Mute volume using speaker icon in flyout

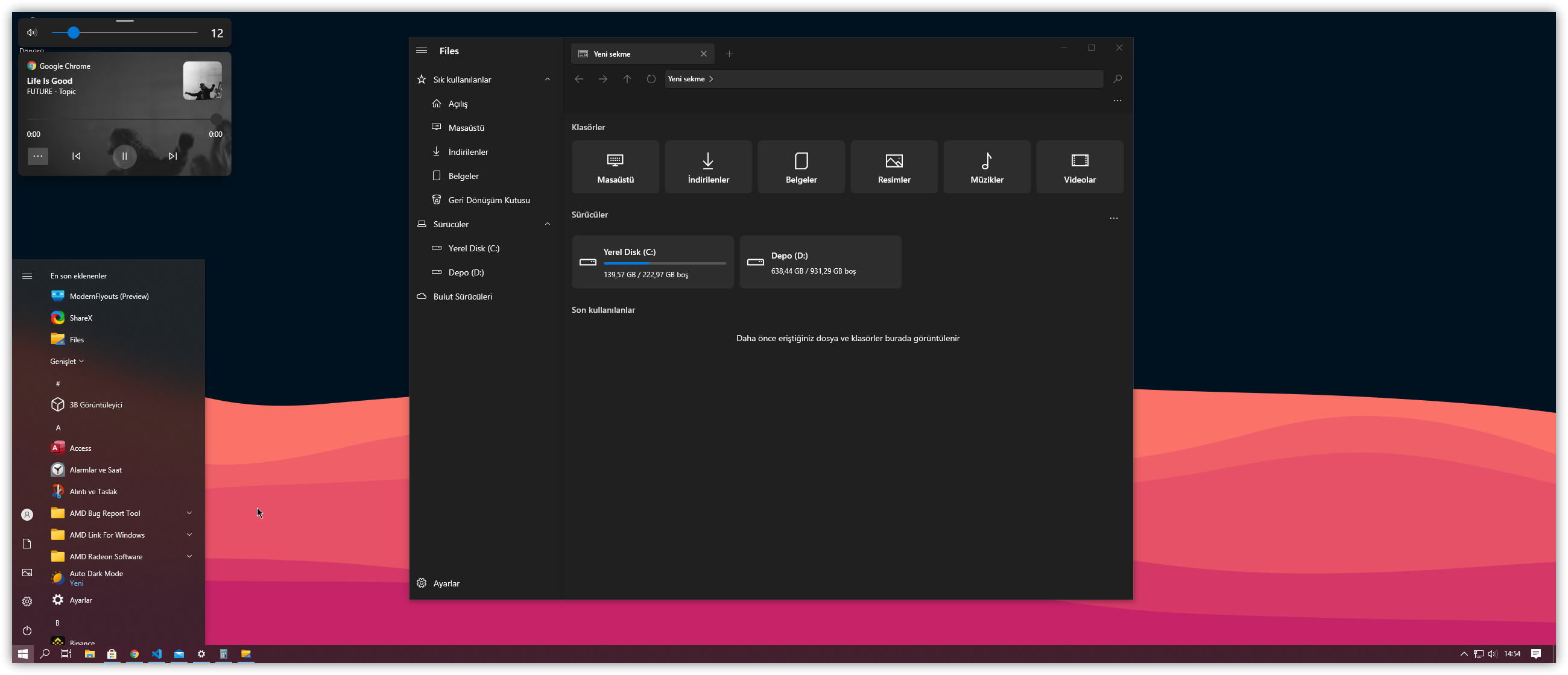click(x=32, y=33)
